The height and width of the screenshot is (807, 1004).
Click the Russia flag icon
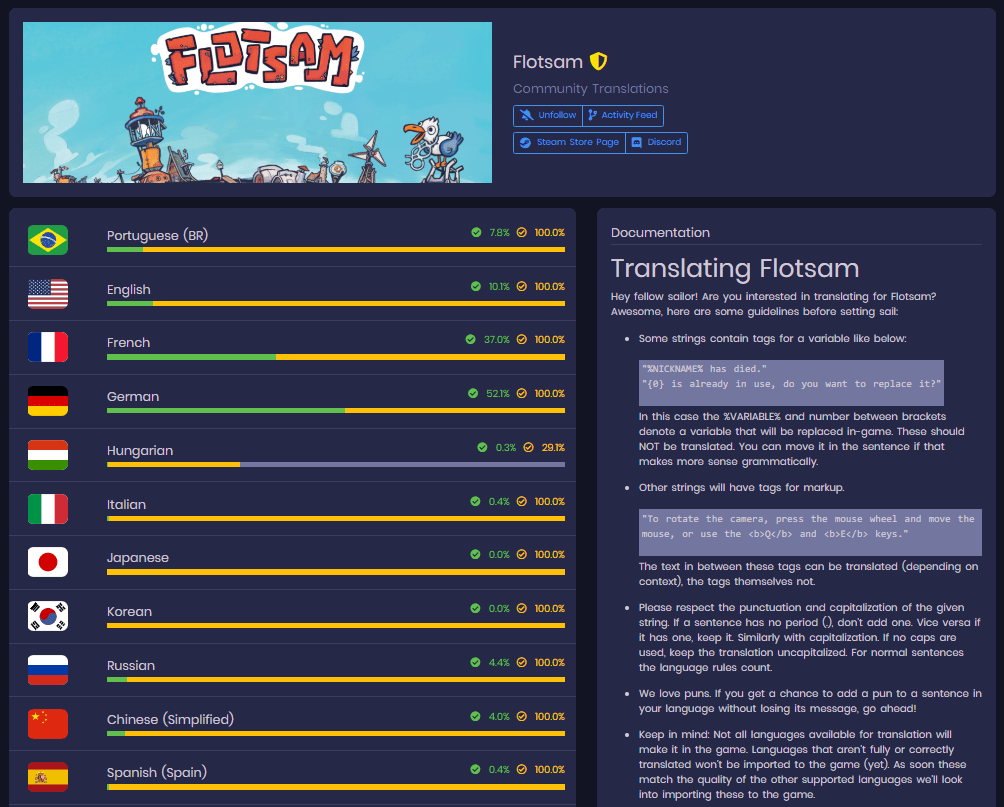click(48, 669)
